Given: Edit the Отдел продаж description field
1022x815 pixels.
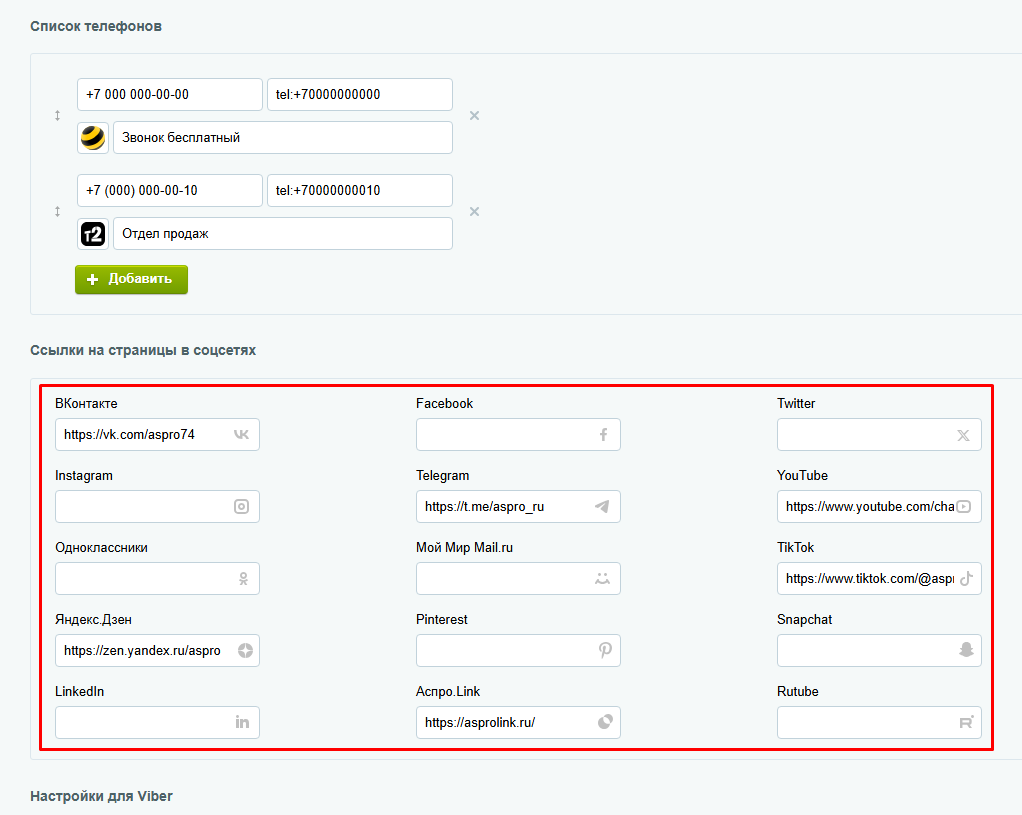Looking at the screenshot, I should (283, 233).
